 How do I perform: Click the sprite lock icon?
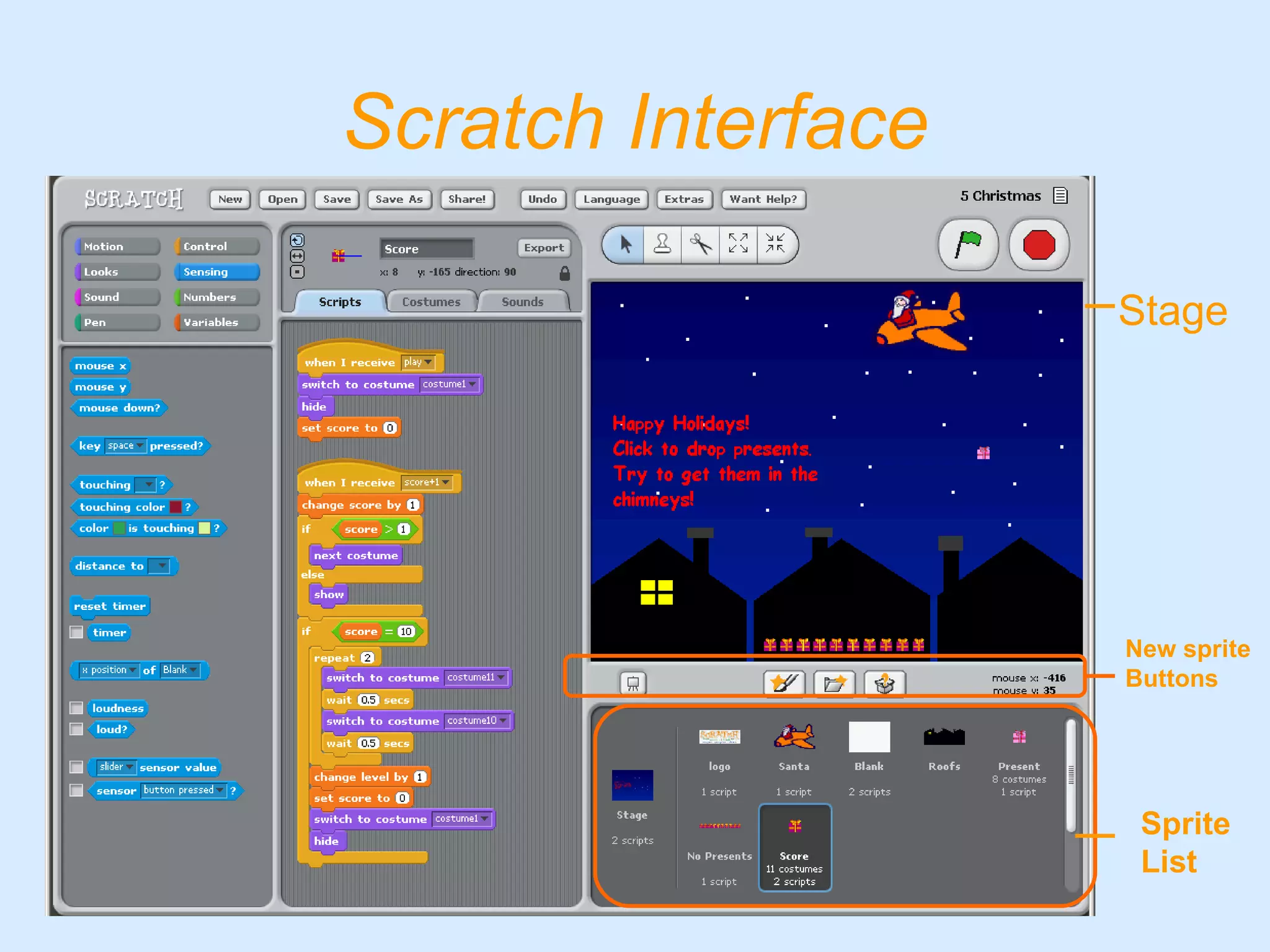564,273
